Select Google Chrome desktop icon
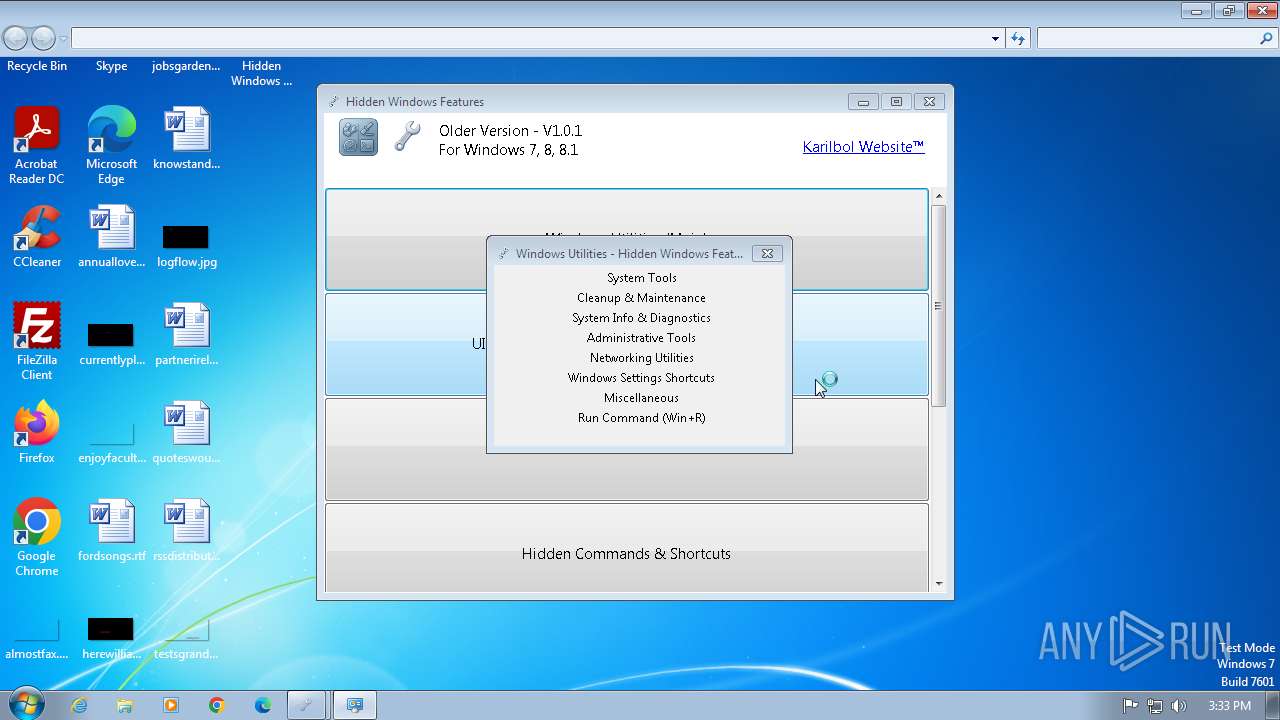Screen dimensions: 1280x720 pyautogui.click(x=37, y=538)
